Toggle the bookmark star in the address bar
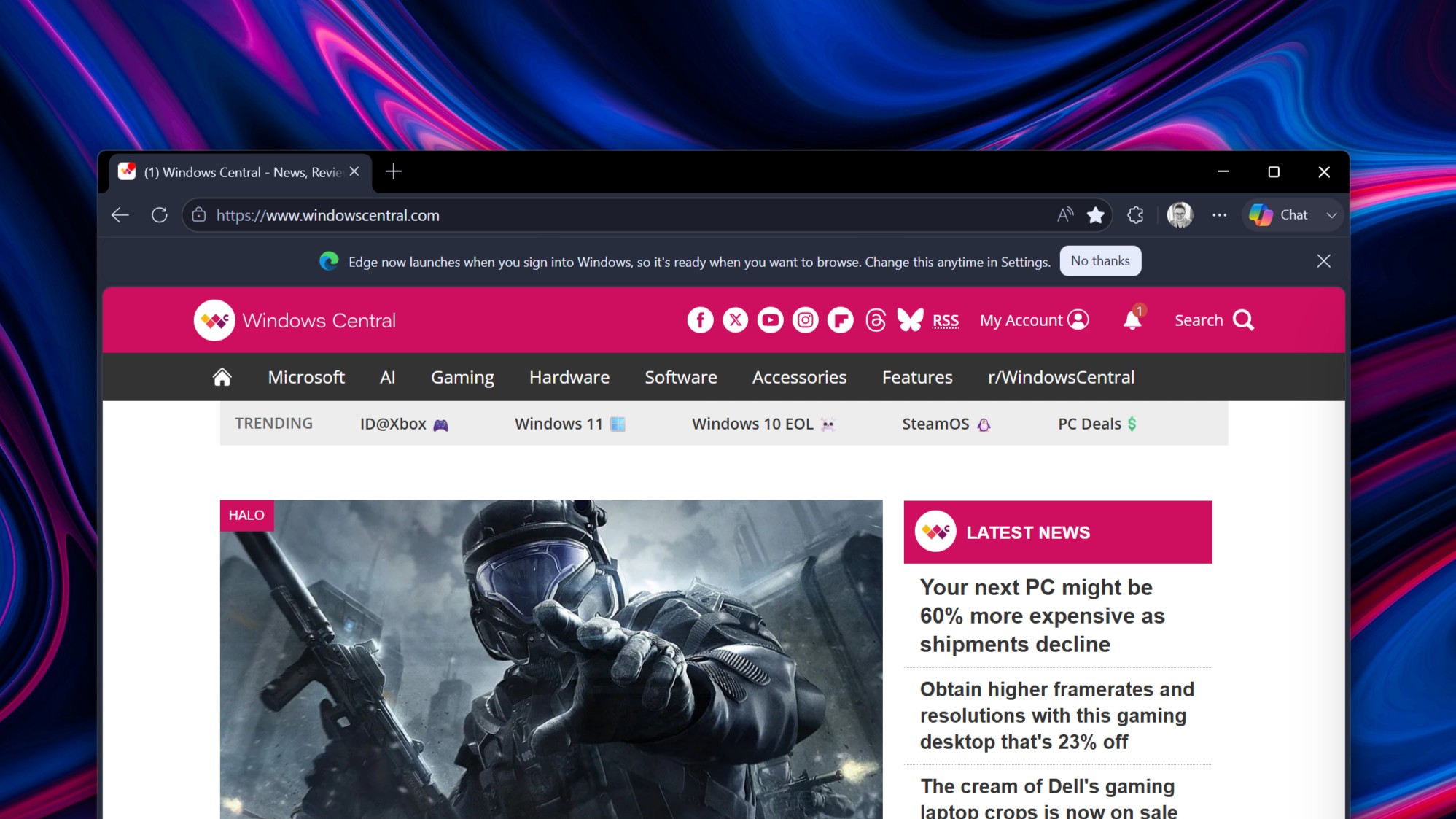 pos(1097,214)
